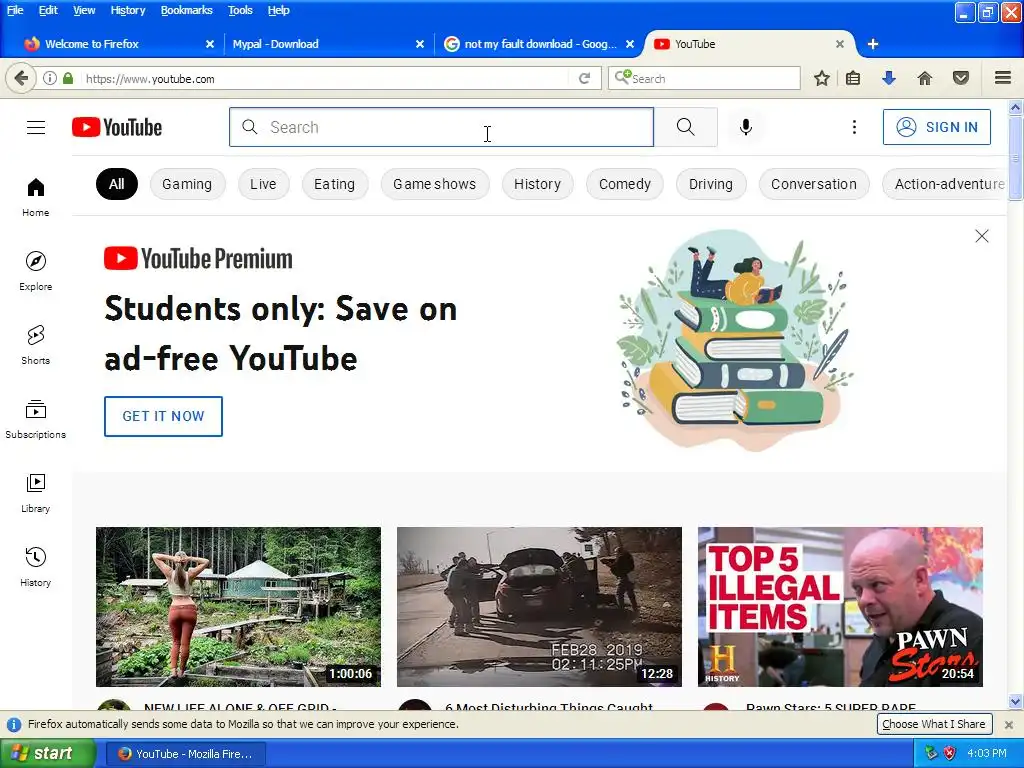This screenshot has height=768, width=1024.
Task: Select the Gaming filter chip
Action: 187,184
